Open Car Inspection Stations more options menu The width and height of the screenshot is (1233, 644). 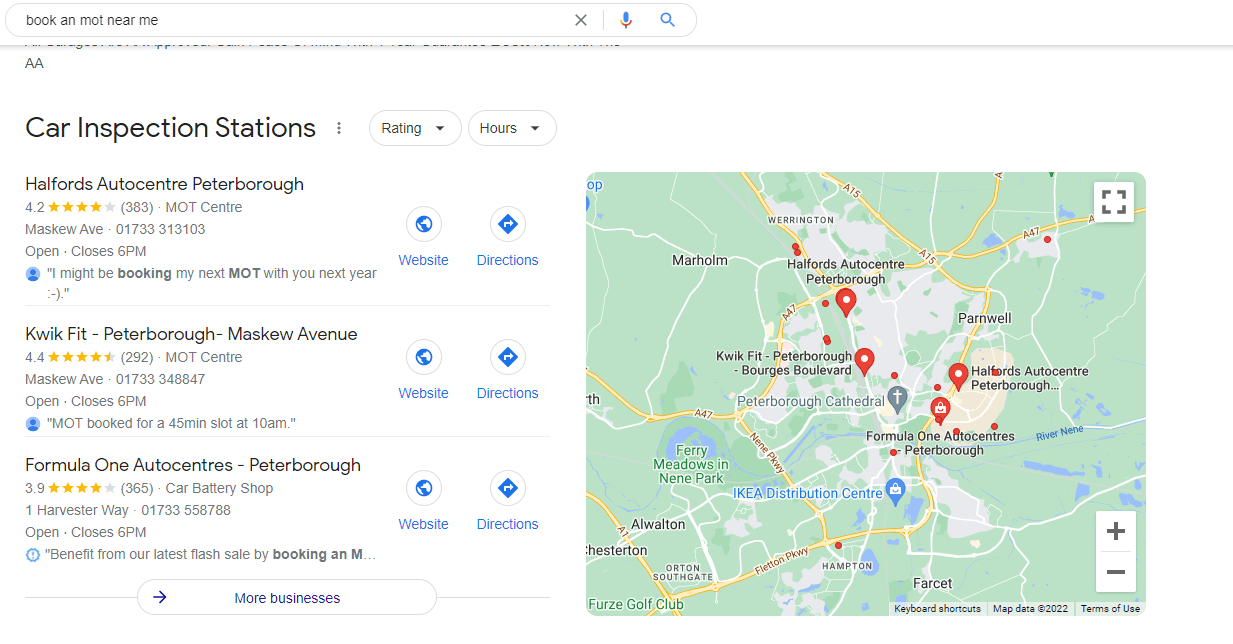click(x=339, y=128)
